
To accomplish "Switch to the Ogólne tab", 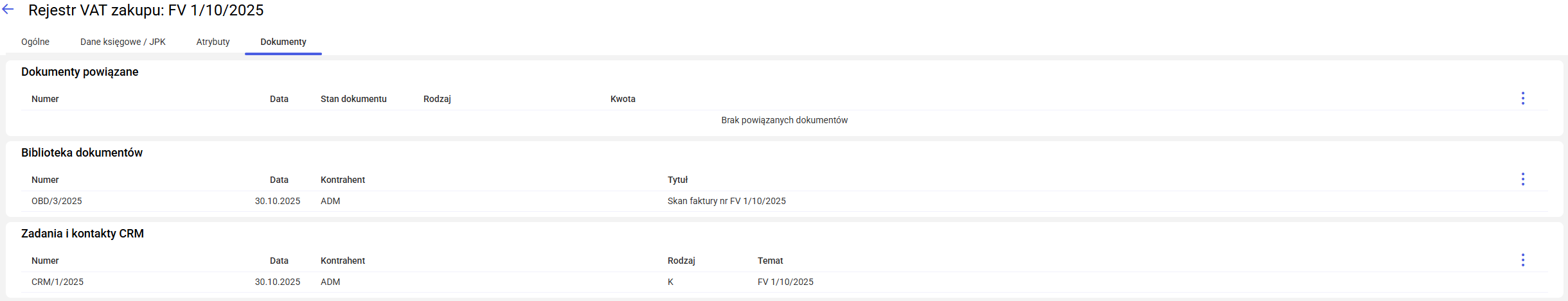I will 35,42.
